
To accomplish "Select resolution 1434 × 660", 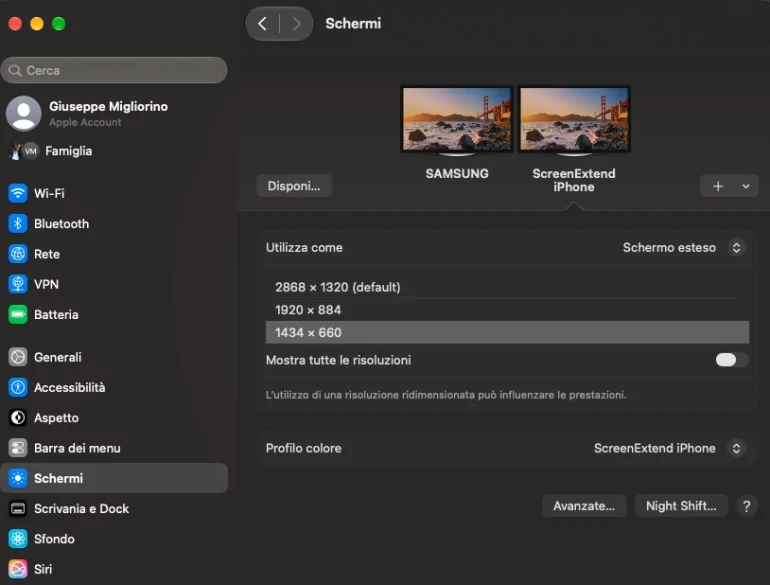I will tap(507, 333).
